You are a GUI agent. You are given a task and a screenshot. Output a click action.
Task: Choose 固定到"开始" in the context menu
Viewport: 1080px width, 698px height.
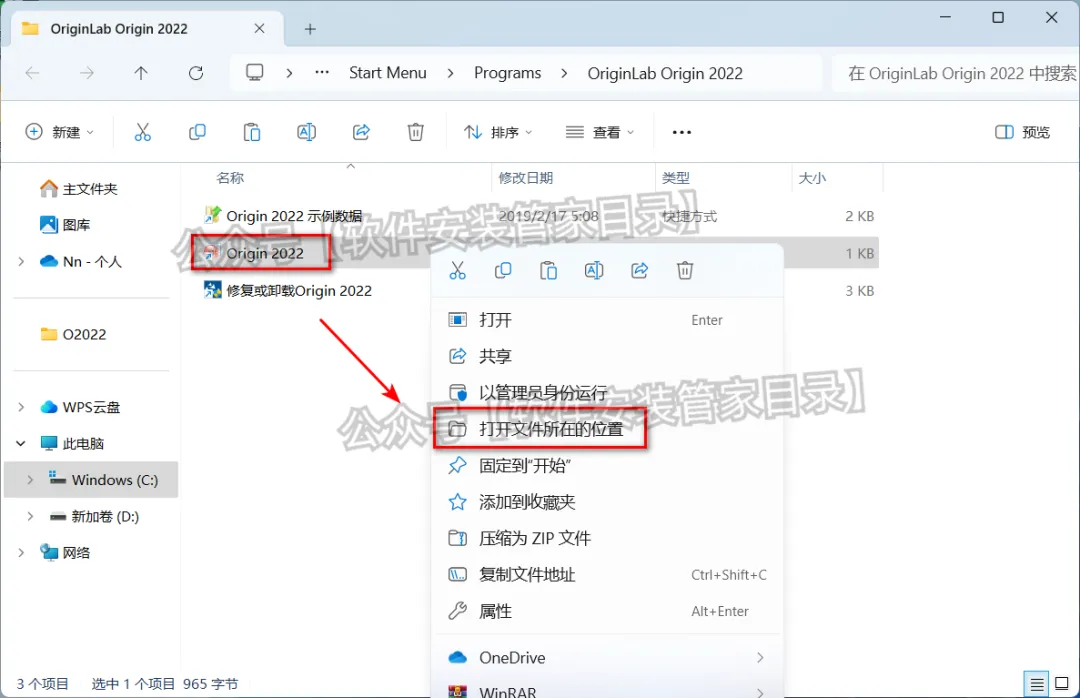pyautogui.click(x=607, y=466)
